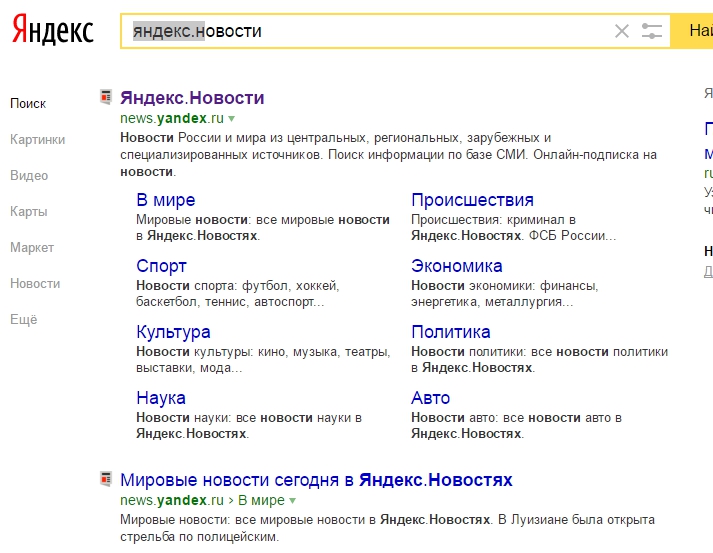Click second result's news.yandex.ru URL
Image resolution: width=713 pixels, height=553 pixels.
click(x=172, y=500)
